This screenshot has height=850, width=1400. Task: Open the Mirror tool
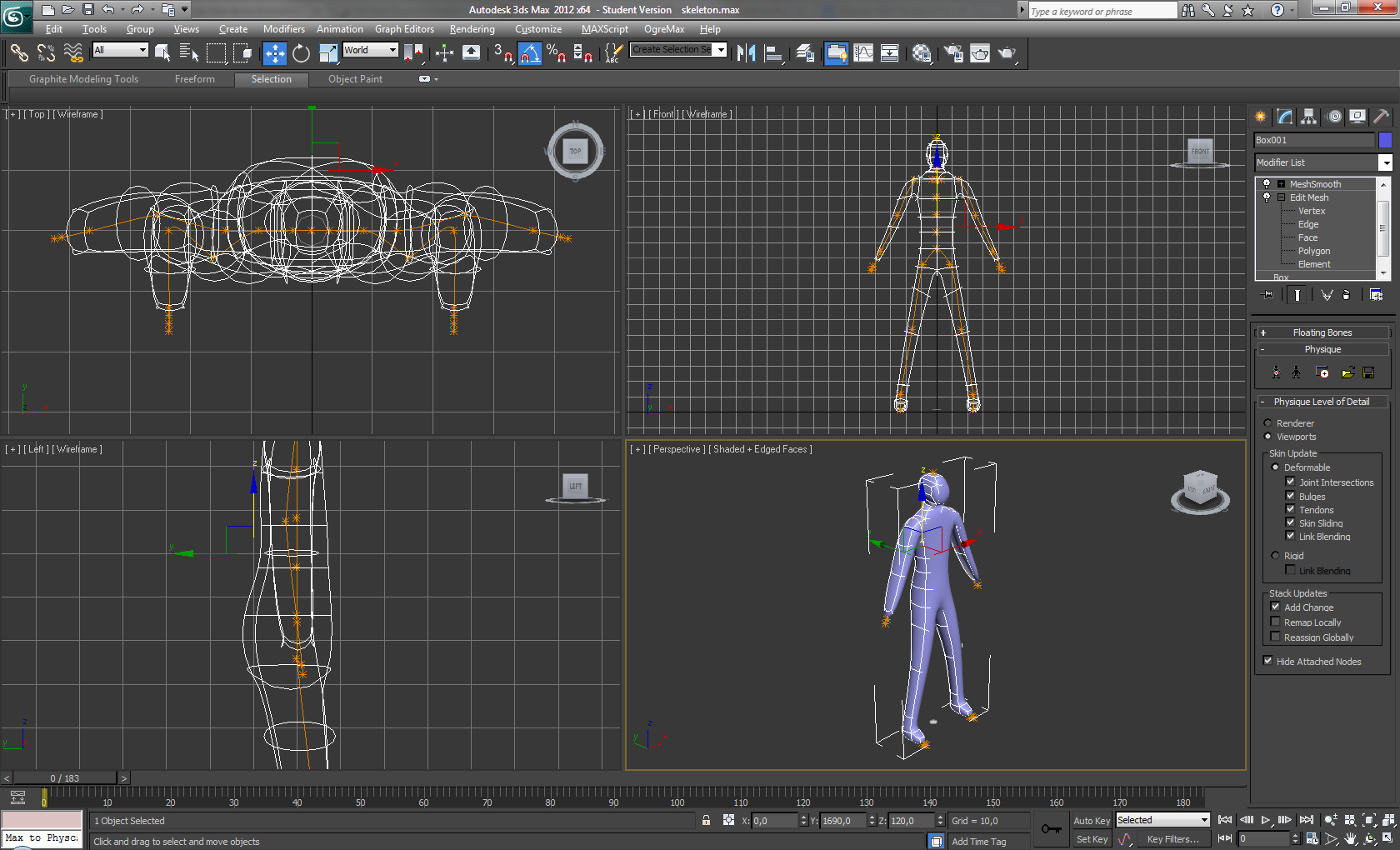(746, 52)
